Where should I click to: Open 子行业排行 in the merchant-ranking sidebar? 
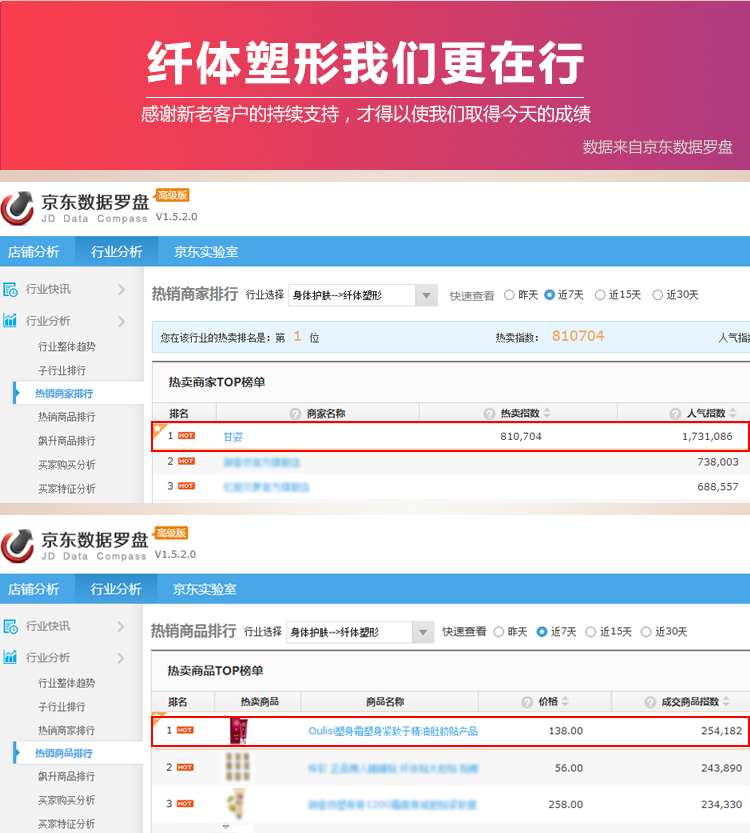[x=62, y=370]
